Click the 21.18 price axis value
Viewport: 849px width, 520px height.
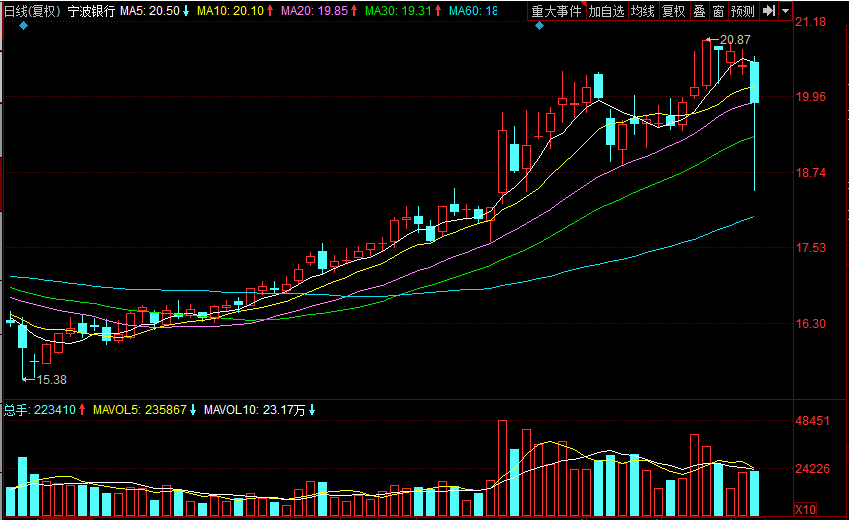[811, 22]
